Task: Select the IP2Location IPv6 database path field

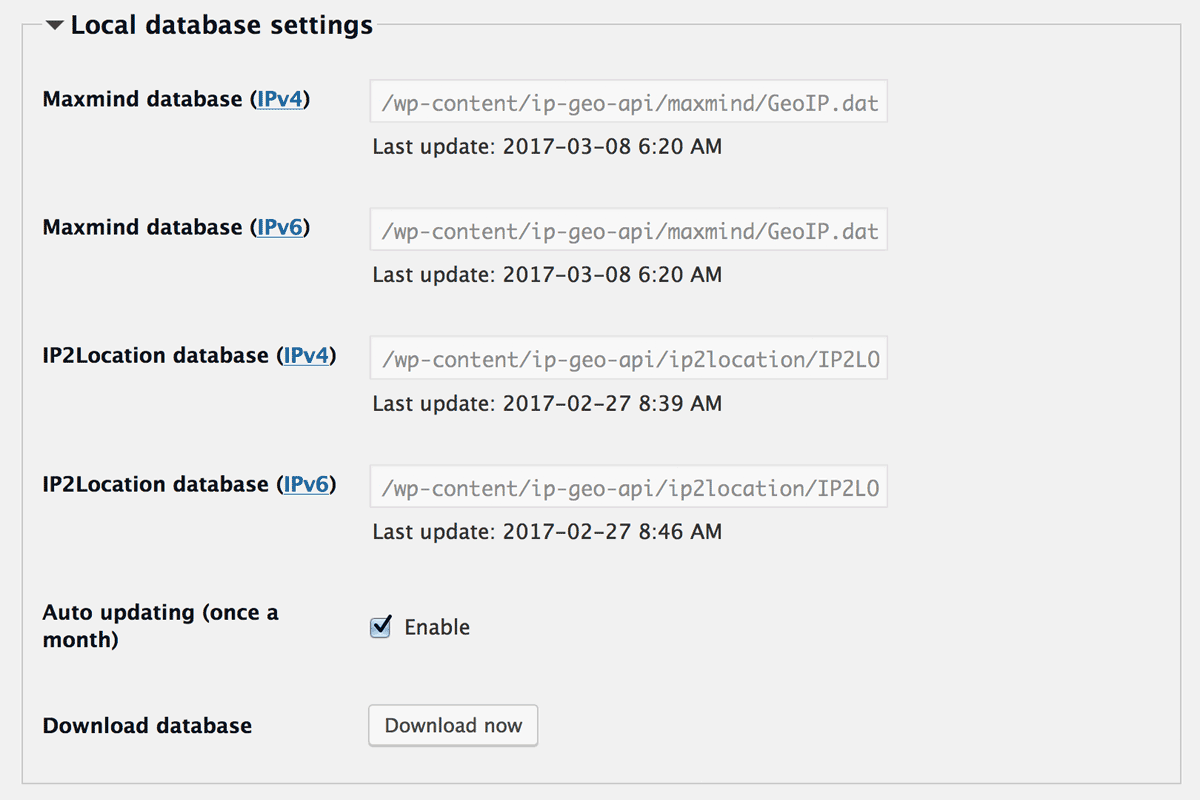Action: (628, 487)
